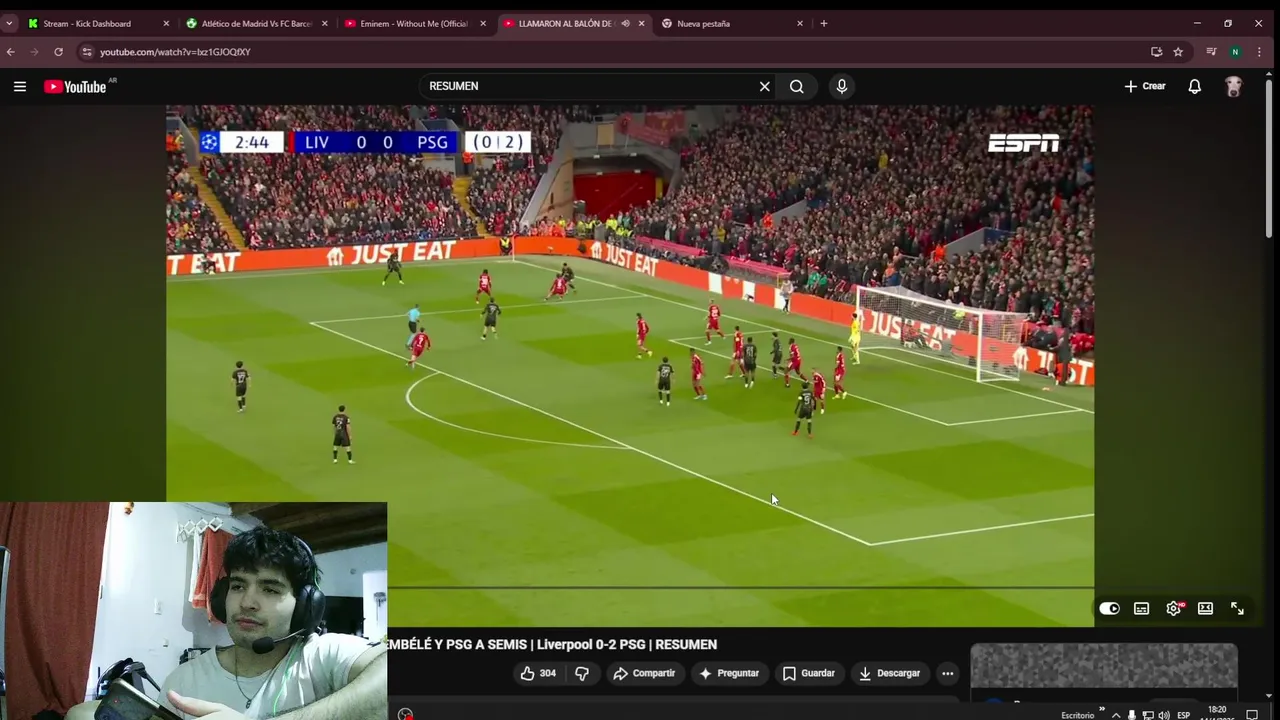
Task: Open the ESP language indicator
Action: coord(1184,715)
